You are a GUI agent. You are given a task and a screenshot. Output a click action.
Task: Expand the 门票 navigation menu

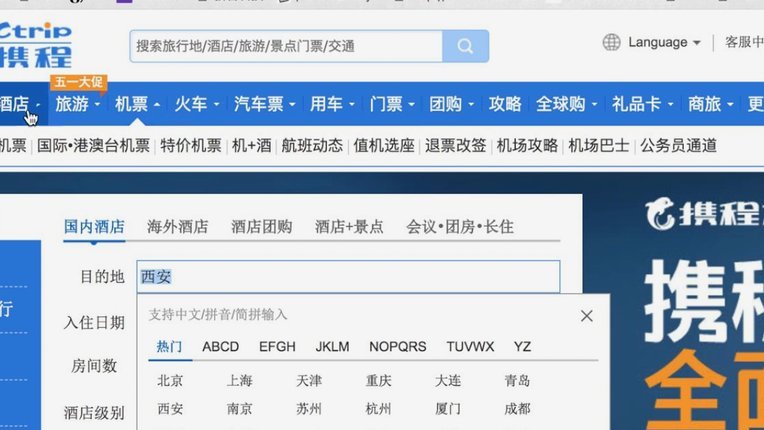pyautogui.click(x=392, y=104)
